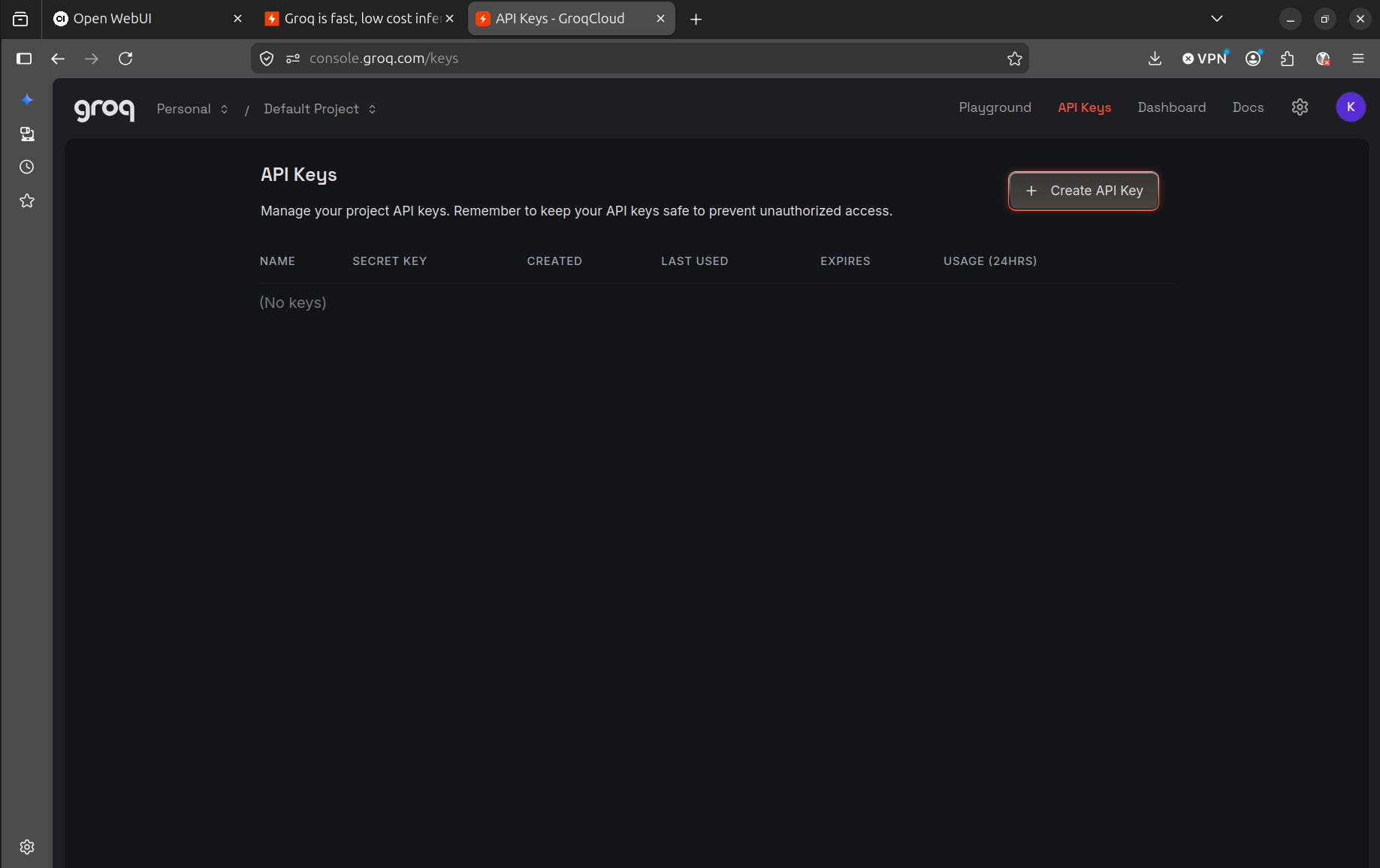Click the extensions puzzle icon
Image resolution: width=1380 pixels, height=868 pixels.
(1287, 59)
